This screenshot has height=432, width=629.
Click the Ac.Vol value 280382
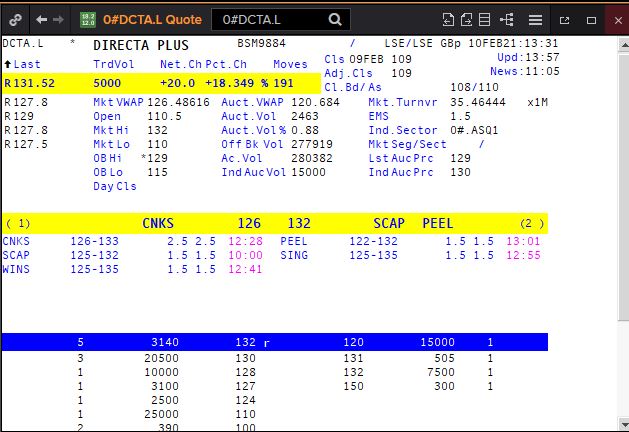(x=312, y=158)
